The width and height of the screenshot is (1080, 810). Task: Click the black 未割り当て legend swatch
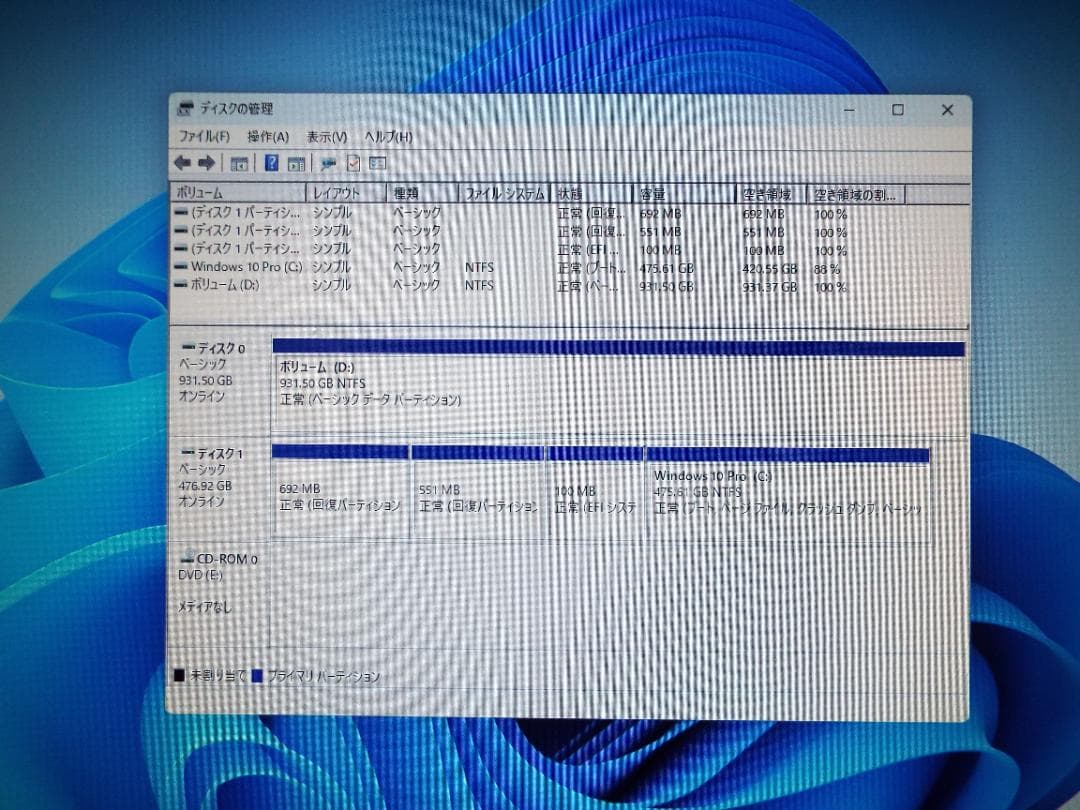[x=180, y=675]
